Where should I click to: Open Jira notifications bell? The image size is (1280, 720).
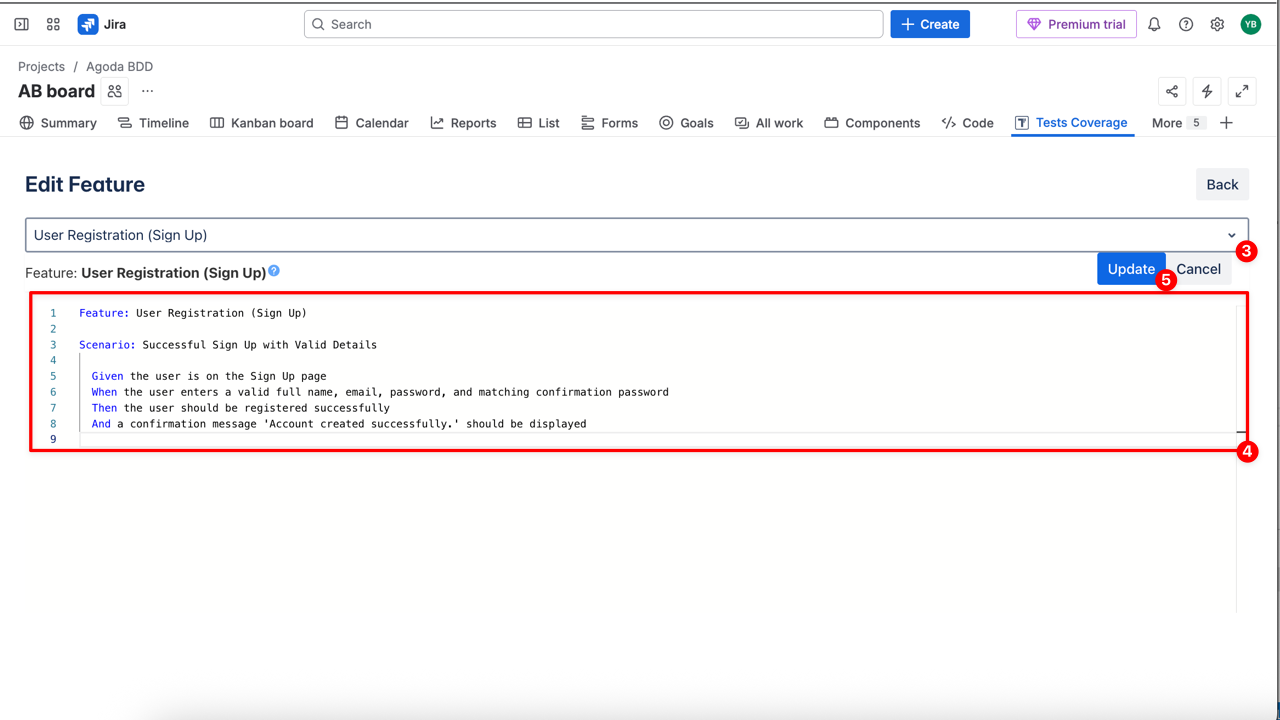[x=1154, y=23]
